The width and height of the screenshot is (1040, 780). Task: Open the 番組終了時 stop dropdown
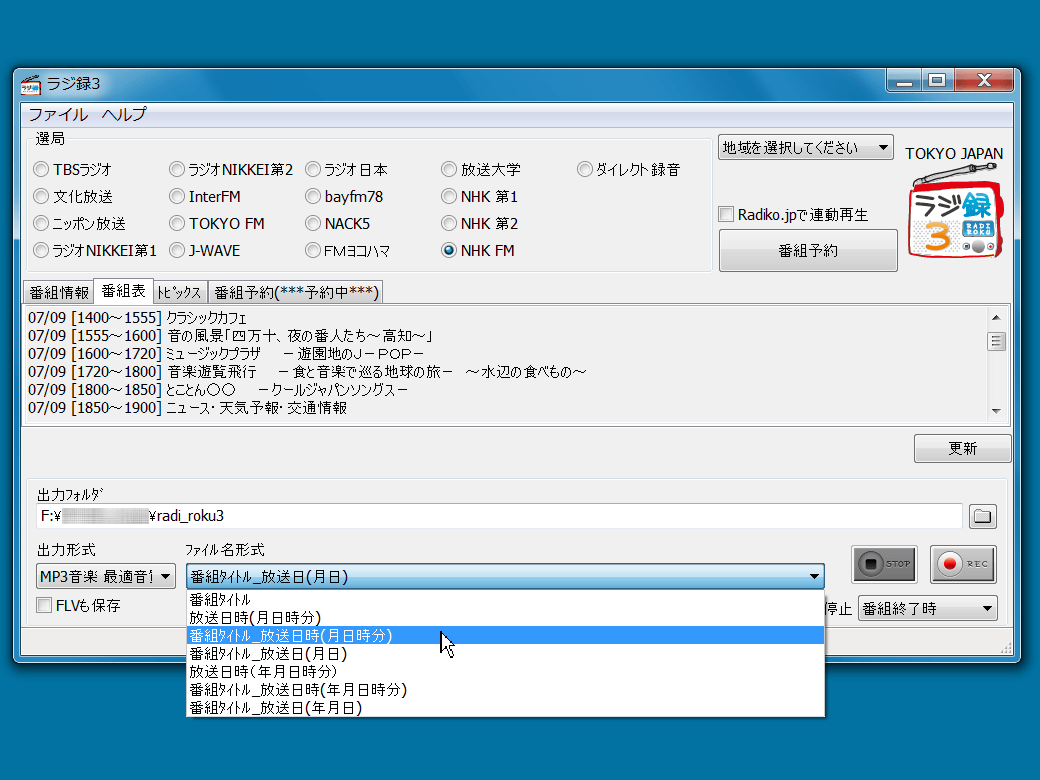click(x=927, y=608)
